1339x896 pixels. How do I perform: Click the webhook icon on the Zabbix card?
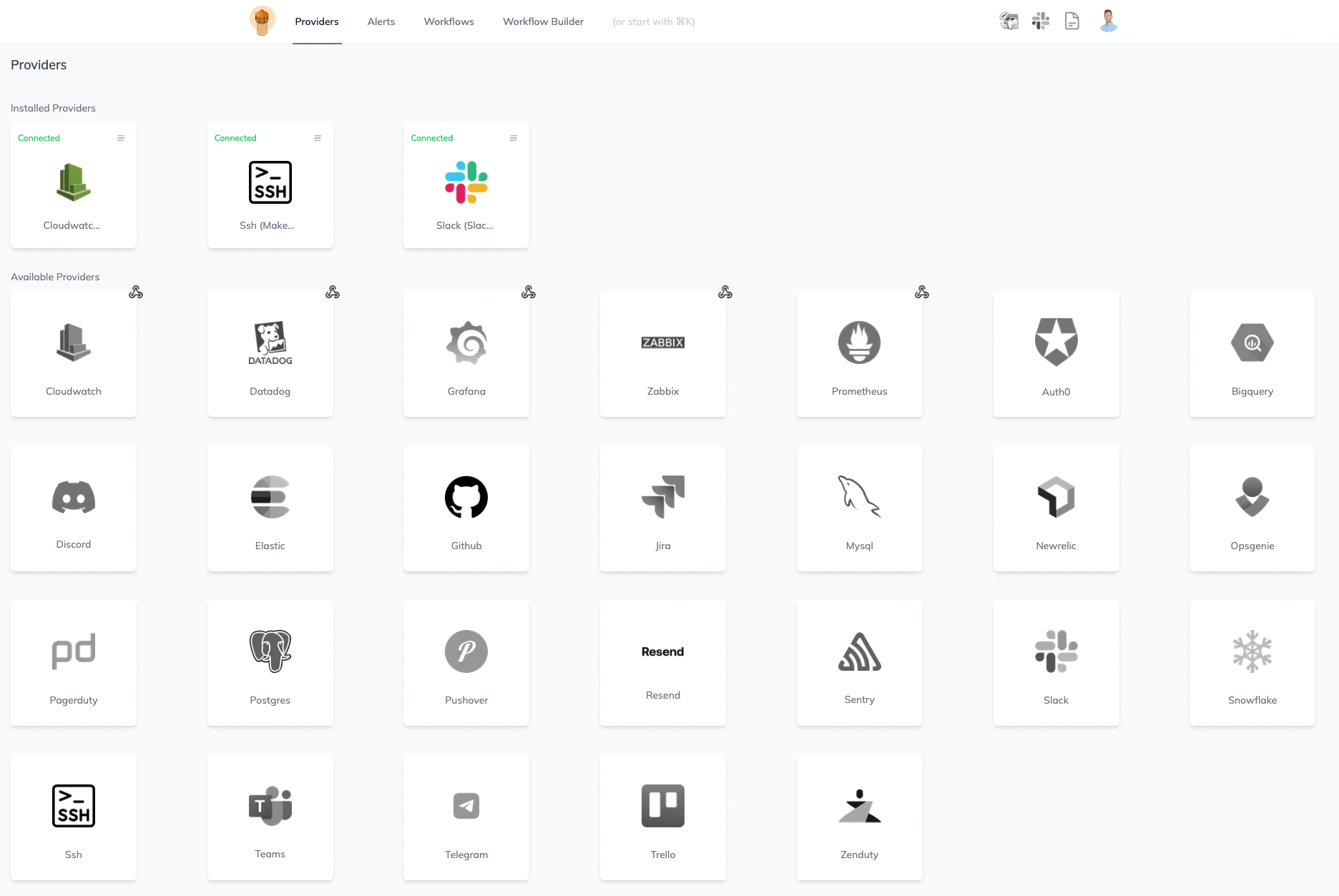point(725,292)
